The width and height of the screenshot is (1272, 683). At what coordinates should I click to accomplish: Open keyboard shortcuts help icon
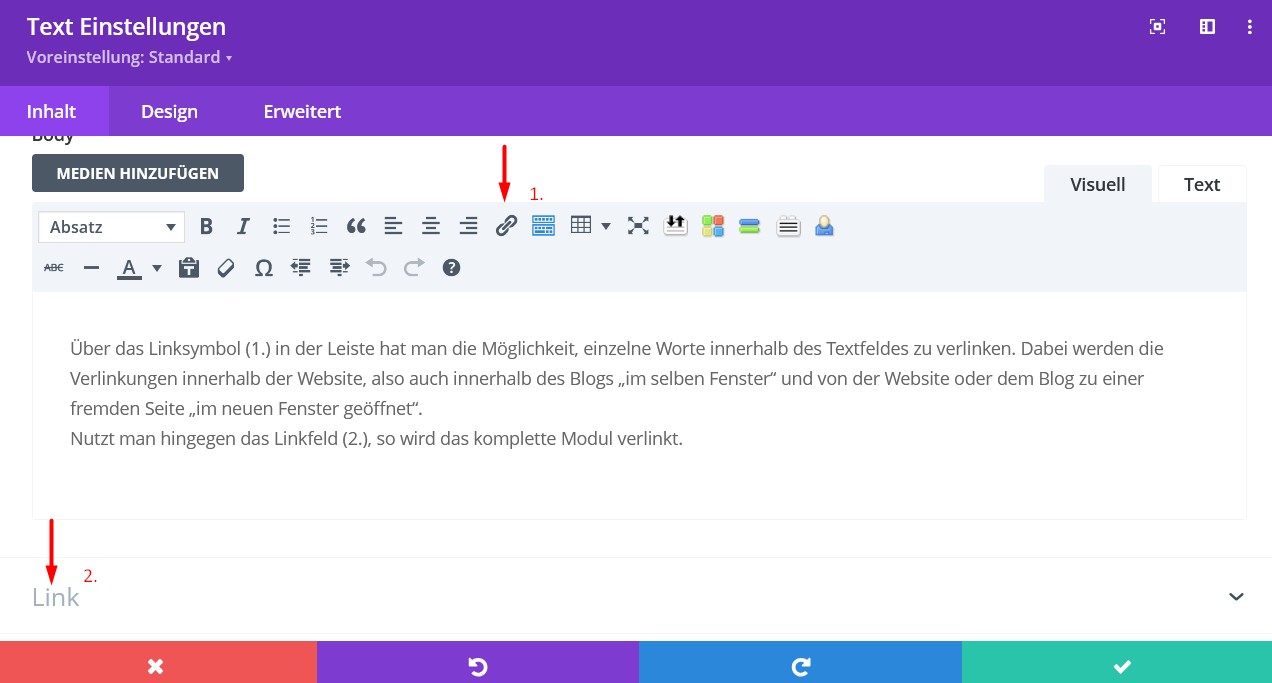tap(451, 267)
